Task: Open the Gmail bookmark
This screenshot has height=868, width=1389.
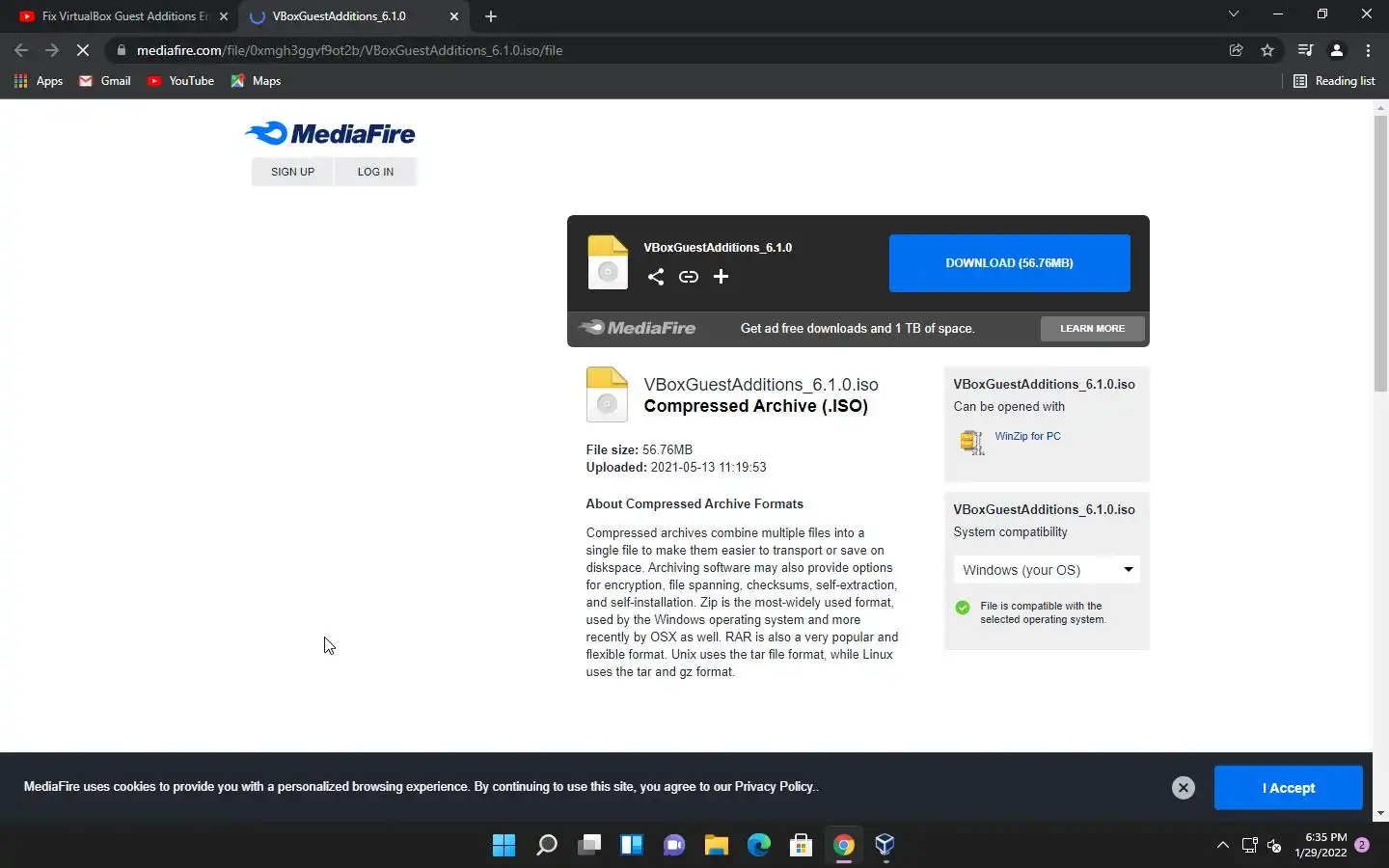Action: (x=105, y=81)
